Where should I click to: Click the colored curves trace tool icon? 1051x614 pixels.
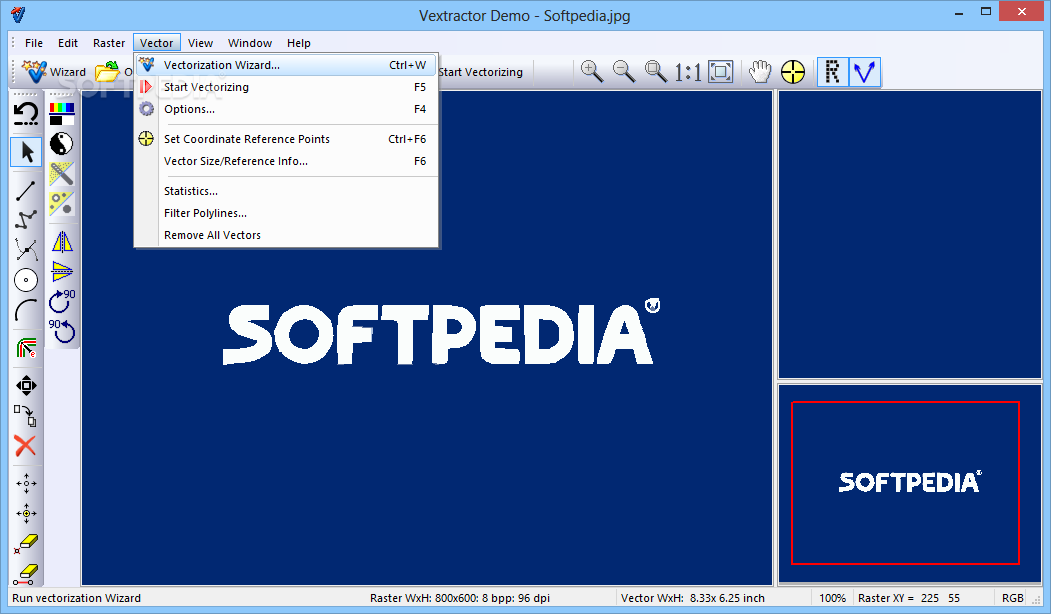click(x=26, y=348)
